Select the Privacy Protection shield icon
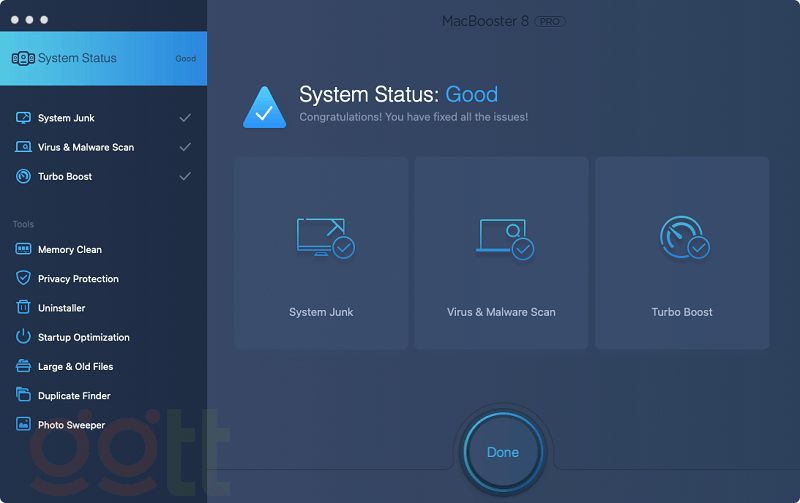Image resolution: width=800 pixels, height=503 pixels. tap(23, 278)
